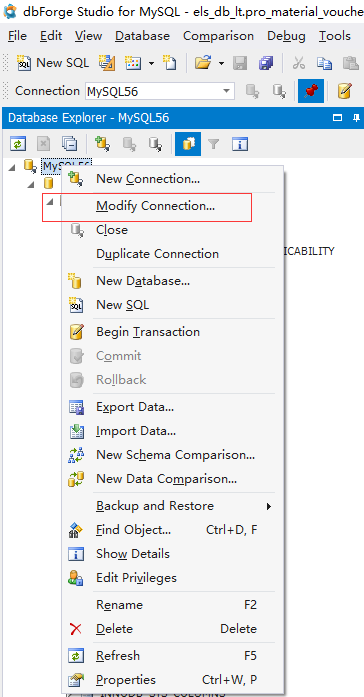Select New SQL in the context menu

point(172,305)
